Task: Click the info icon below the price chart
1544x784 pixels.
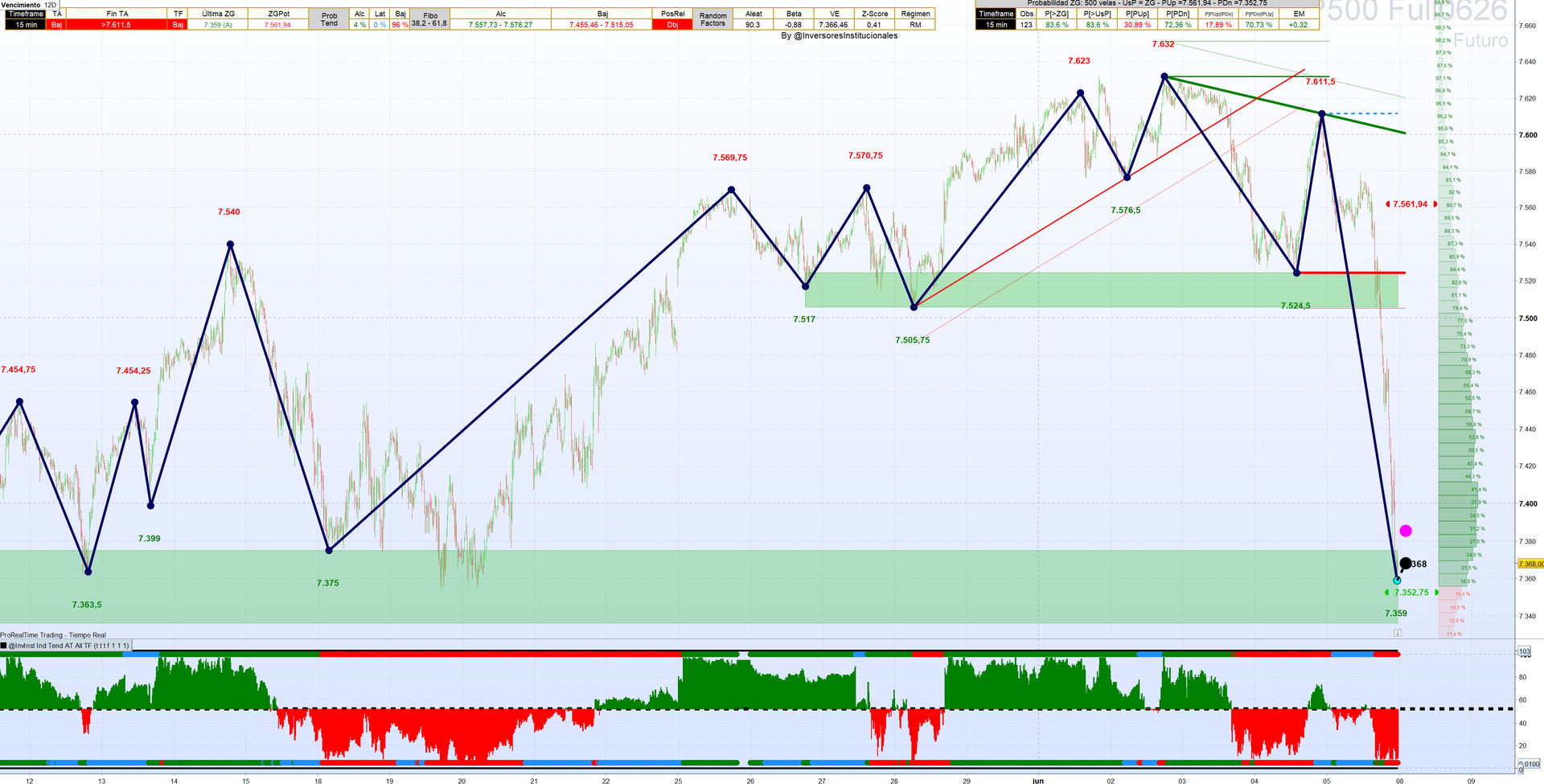Action: point(1398,633)
